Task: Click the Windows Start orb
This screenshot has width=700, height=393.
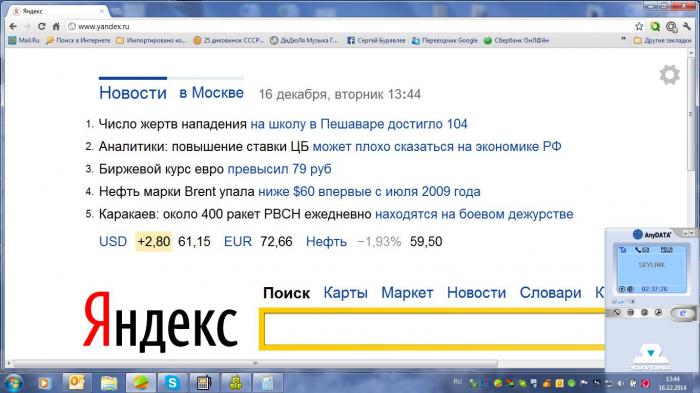Action: [12, 383]
